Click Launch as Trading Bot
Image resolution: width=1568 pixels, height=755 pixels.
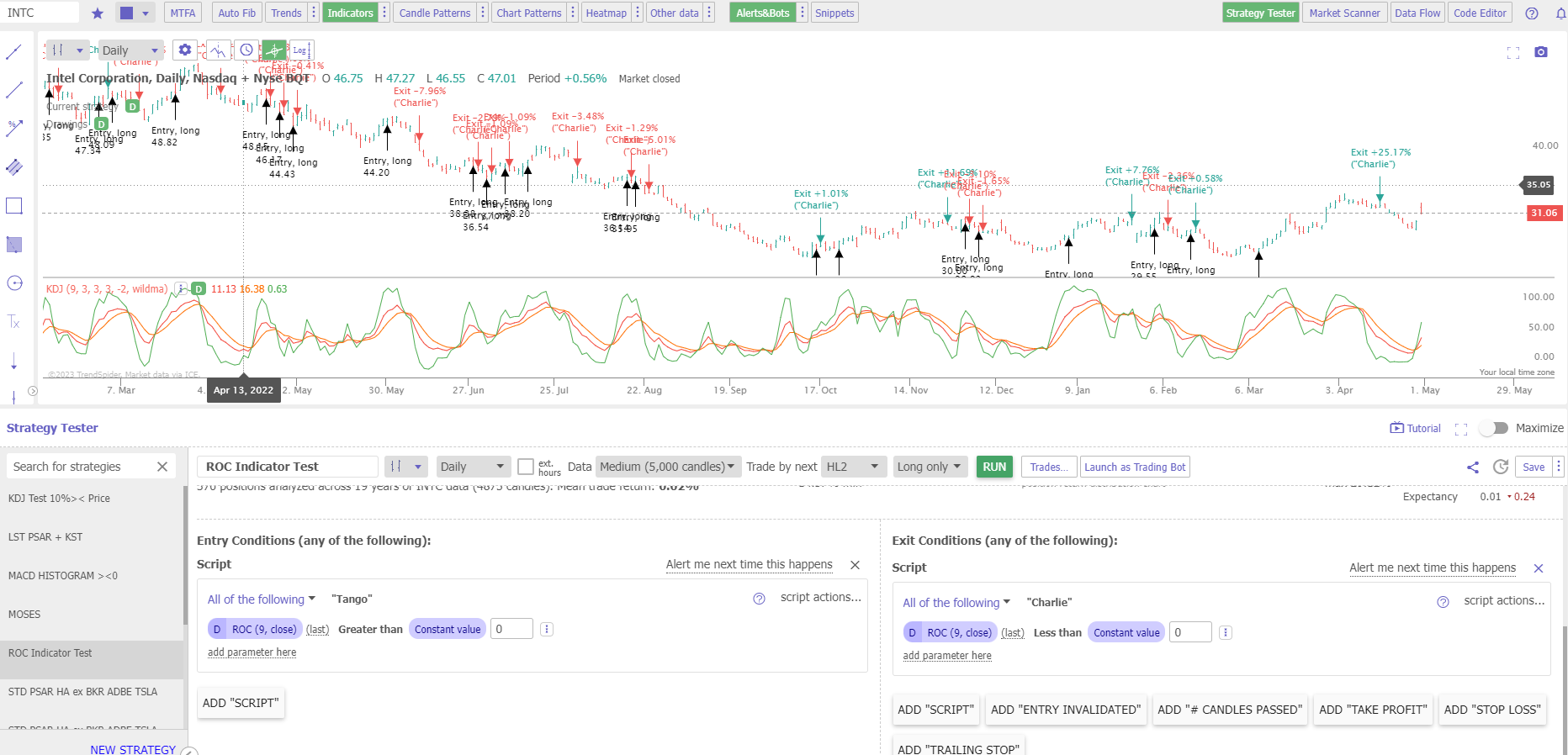1135,467
